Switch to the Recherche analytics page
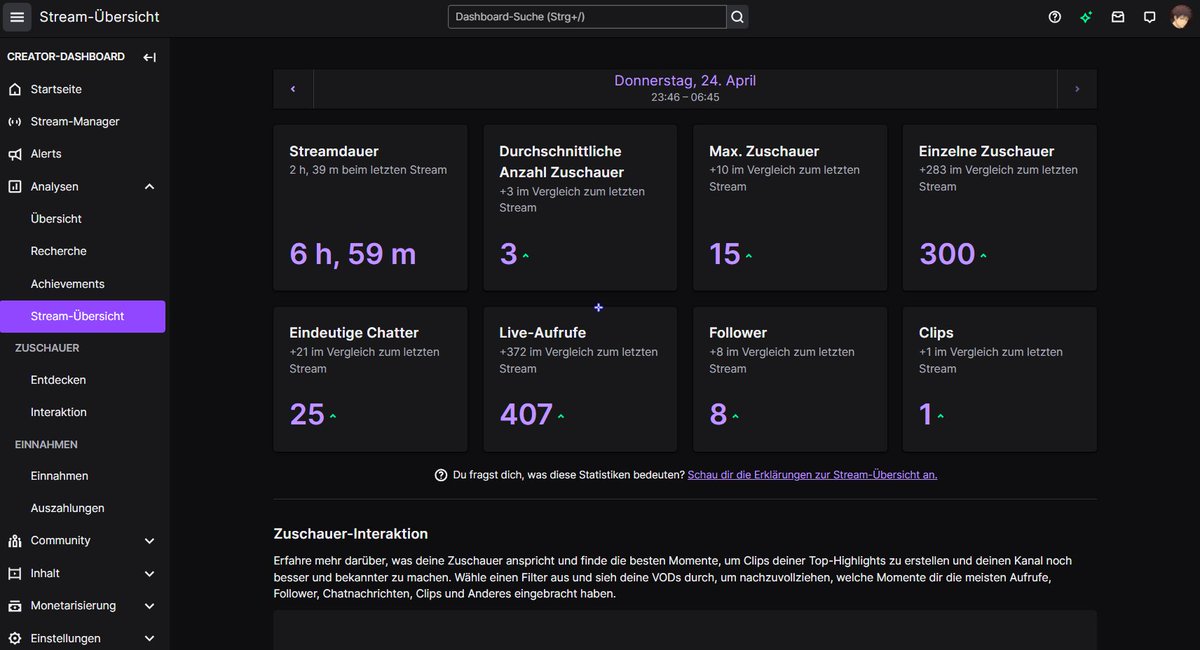 click(59, 251)
